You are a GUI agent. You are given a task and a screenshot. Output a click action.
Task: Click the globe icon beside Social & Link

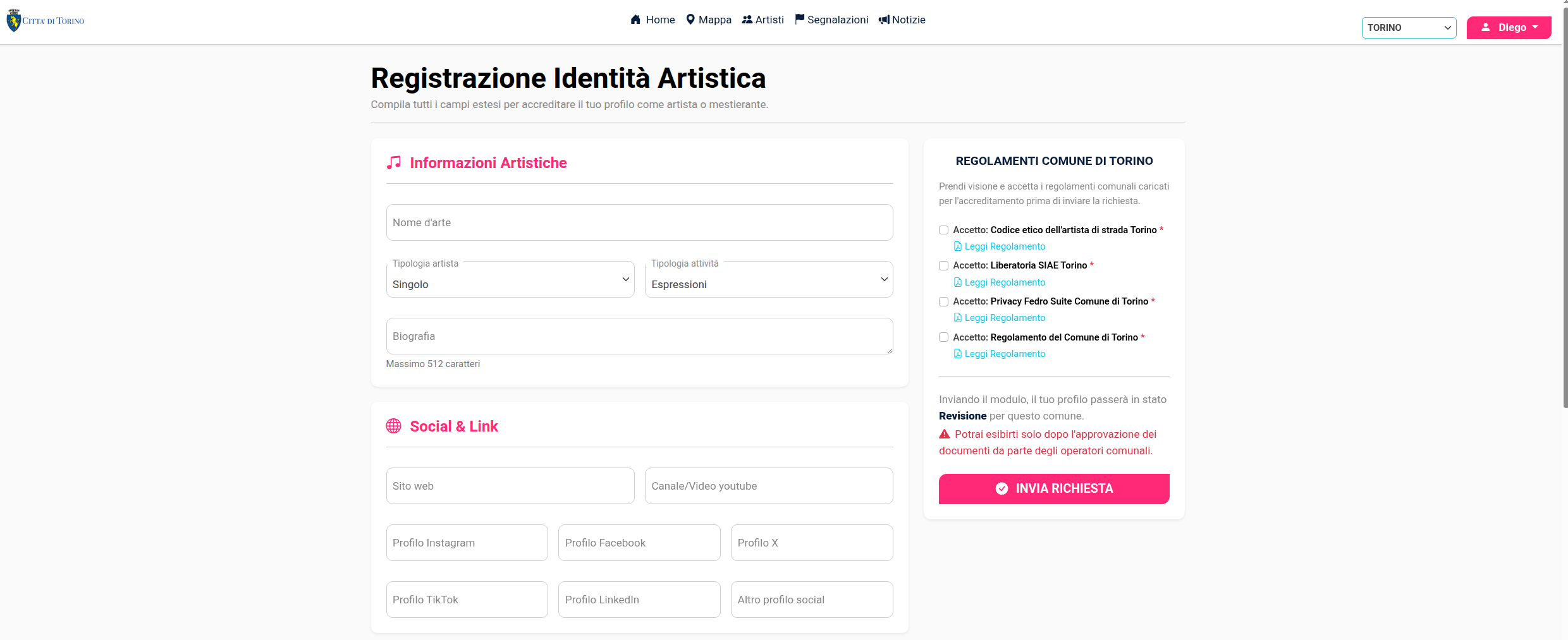click(394, 426)
